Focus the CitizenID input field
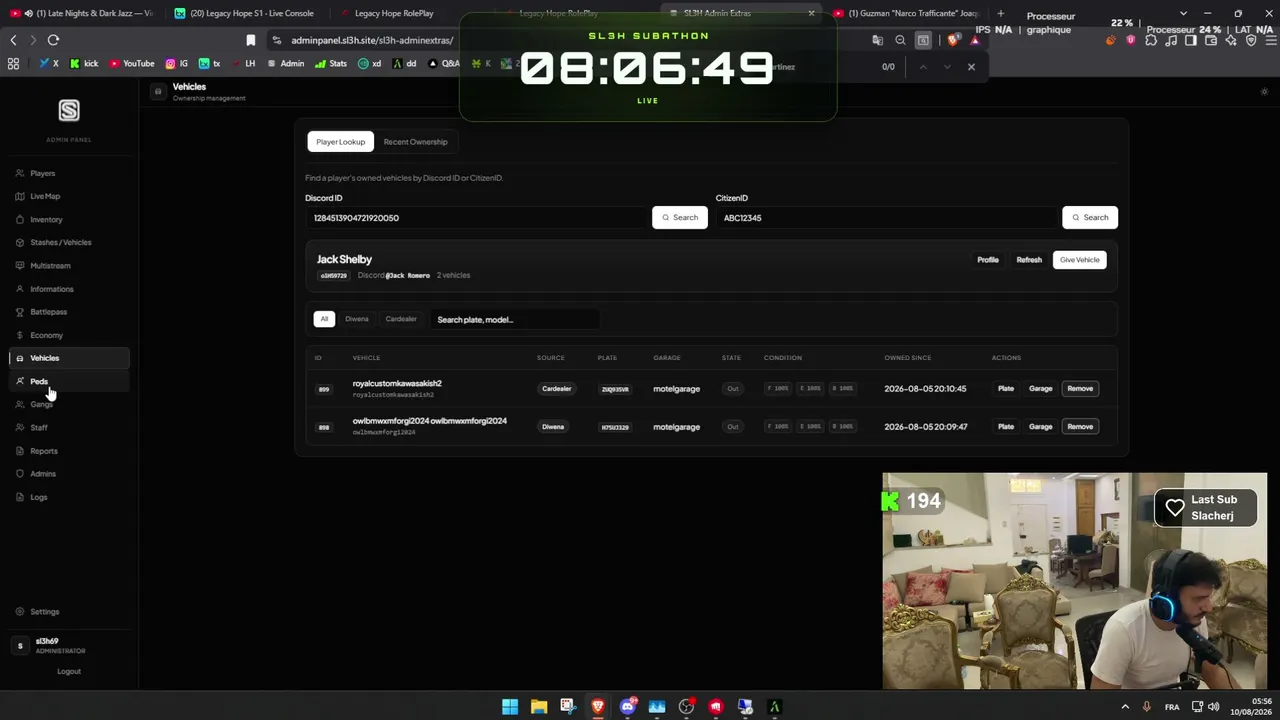Viewport: 1280px width, 720px height. click(x=887, y=217)
